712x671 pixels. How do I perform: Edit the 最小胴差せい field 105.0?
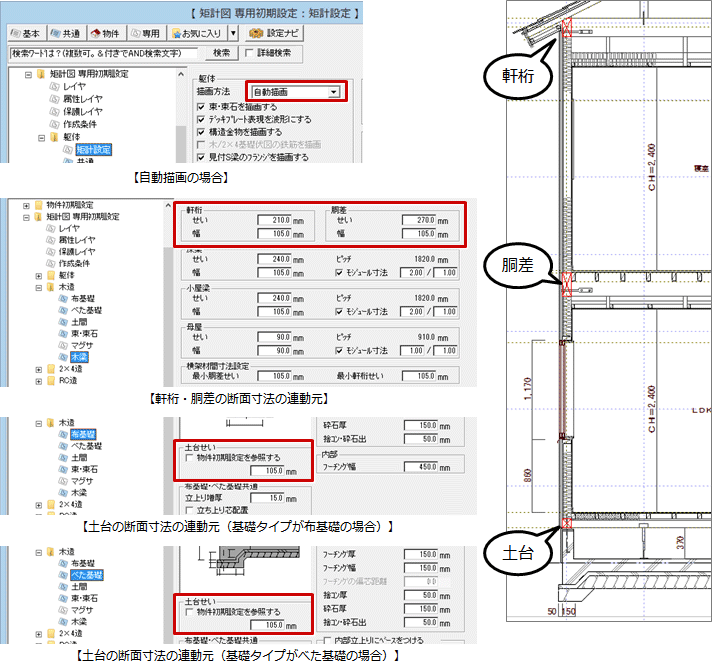[x=274, y=376]
